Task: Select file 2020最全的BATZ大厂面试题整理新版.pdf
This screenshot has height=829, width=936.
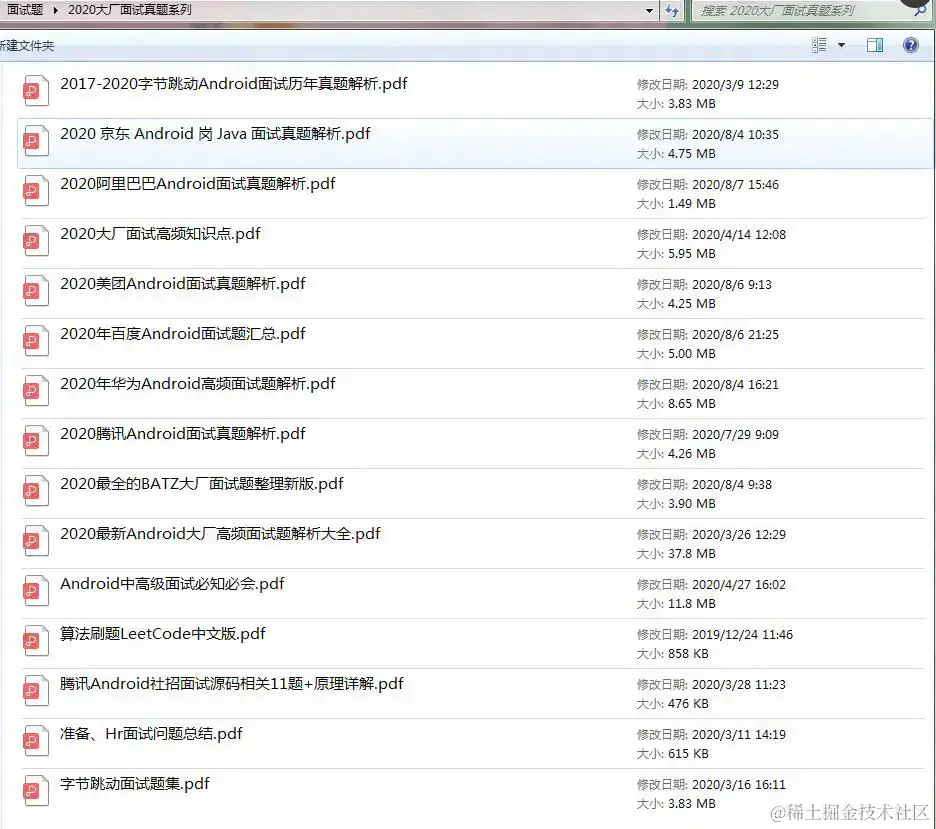Action: click(202, 483)
